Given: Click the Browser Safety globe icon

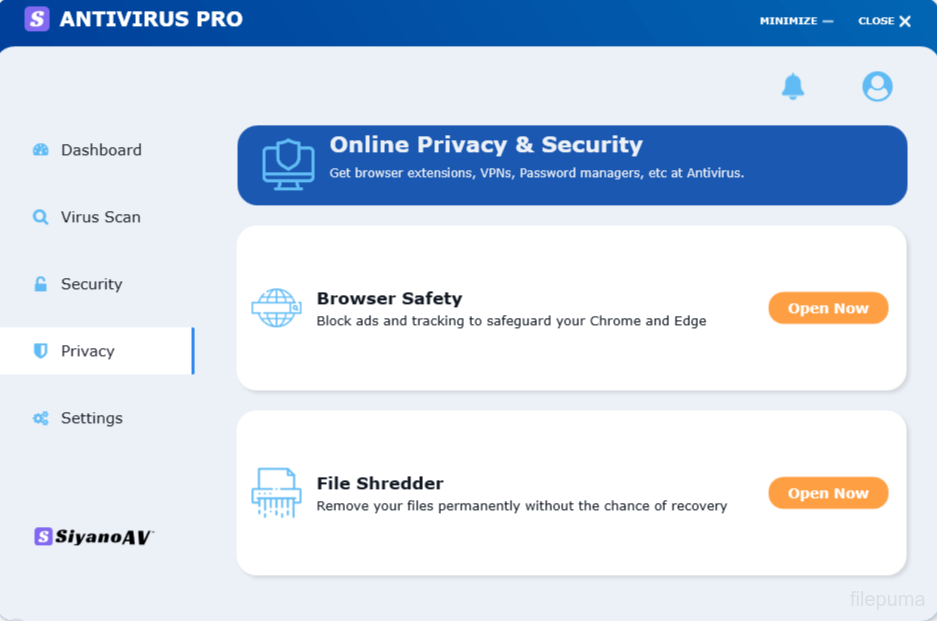Looking at the screenshot, I should [276, 308].
